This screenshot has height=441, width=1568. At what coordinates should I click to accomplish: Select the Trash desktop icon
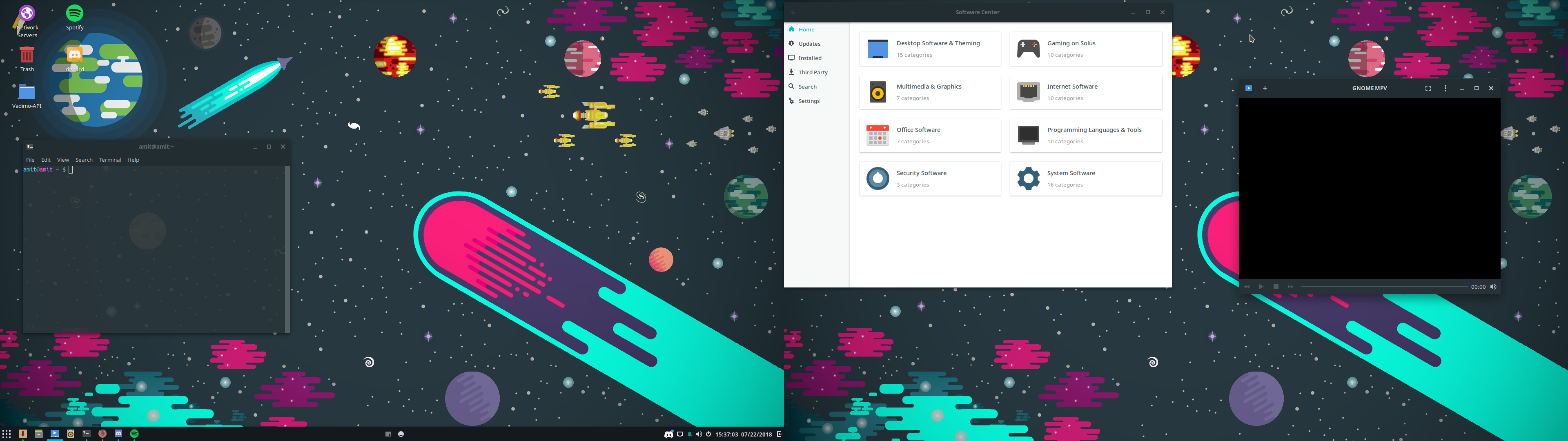pyautogui.click(x=27, y=60)
